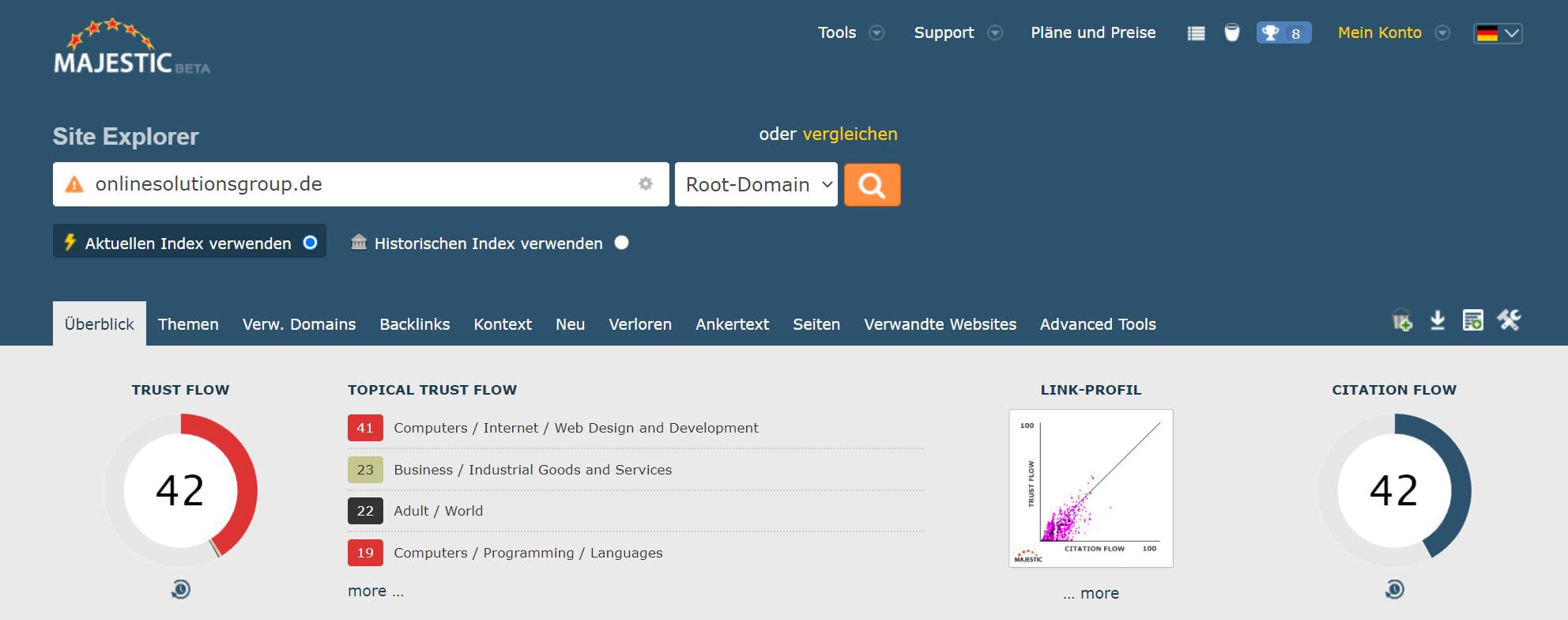Open search settings gear icon
The height and width of the screenshot is (620, 1568).
(646, 183)
